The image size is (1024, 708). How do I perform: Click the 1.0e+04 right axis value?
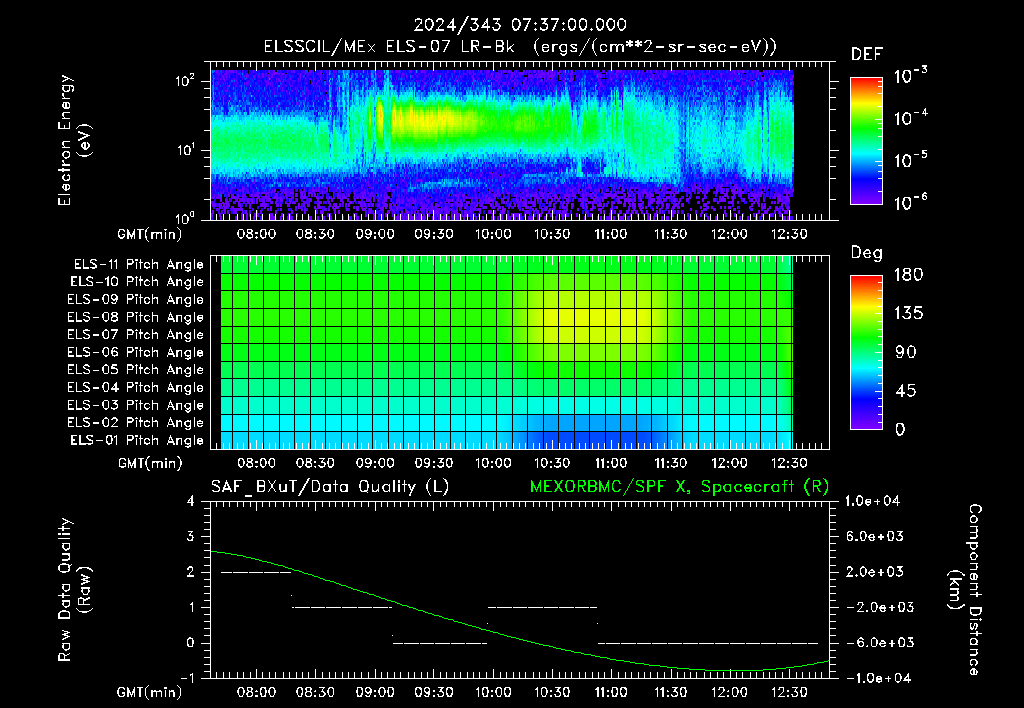pyautogui.click(x=872, y=501)
